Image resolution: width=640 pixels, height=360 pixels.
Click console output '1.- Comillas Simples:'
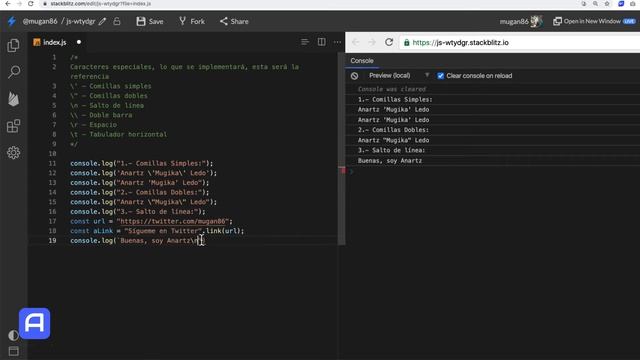click(395, 100)
